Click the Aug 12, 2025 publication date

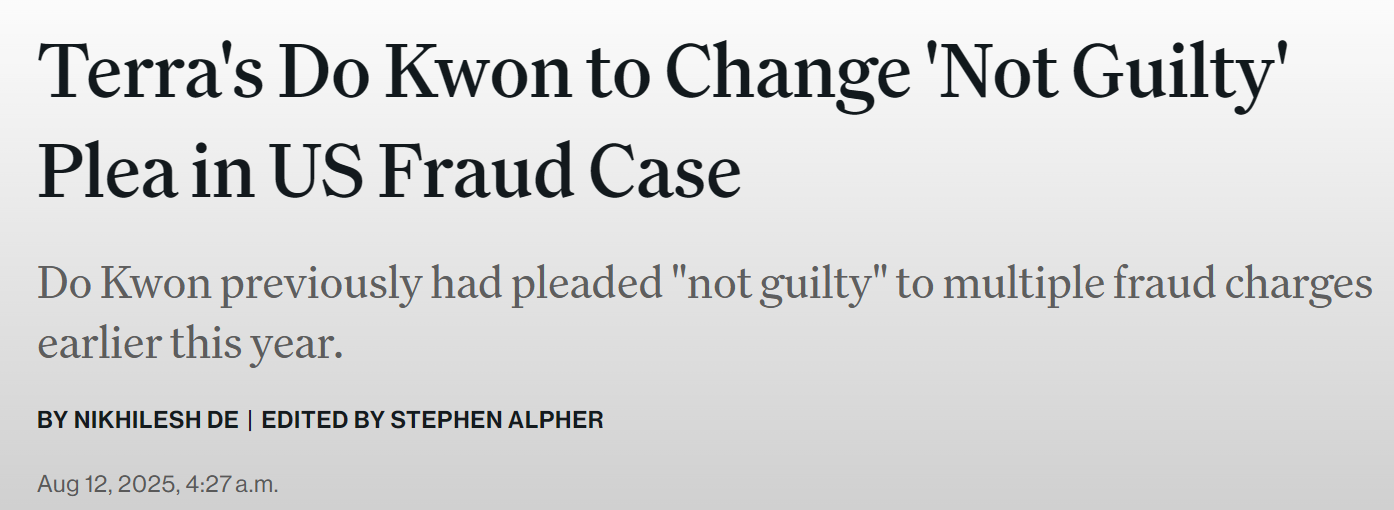[x=108, y=485]
